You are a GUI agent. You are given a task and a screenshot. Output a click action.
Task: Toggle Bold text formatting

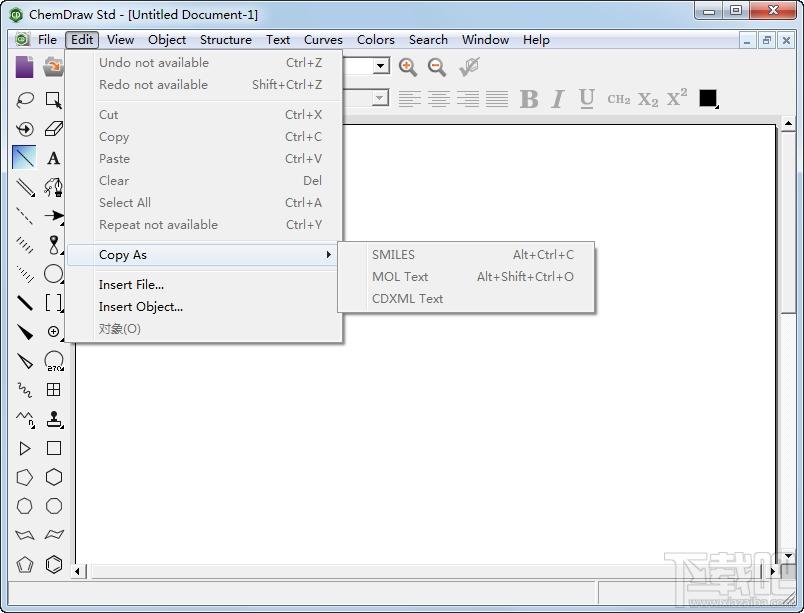click(529, 98)
